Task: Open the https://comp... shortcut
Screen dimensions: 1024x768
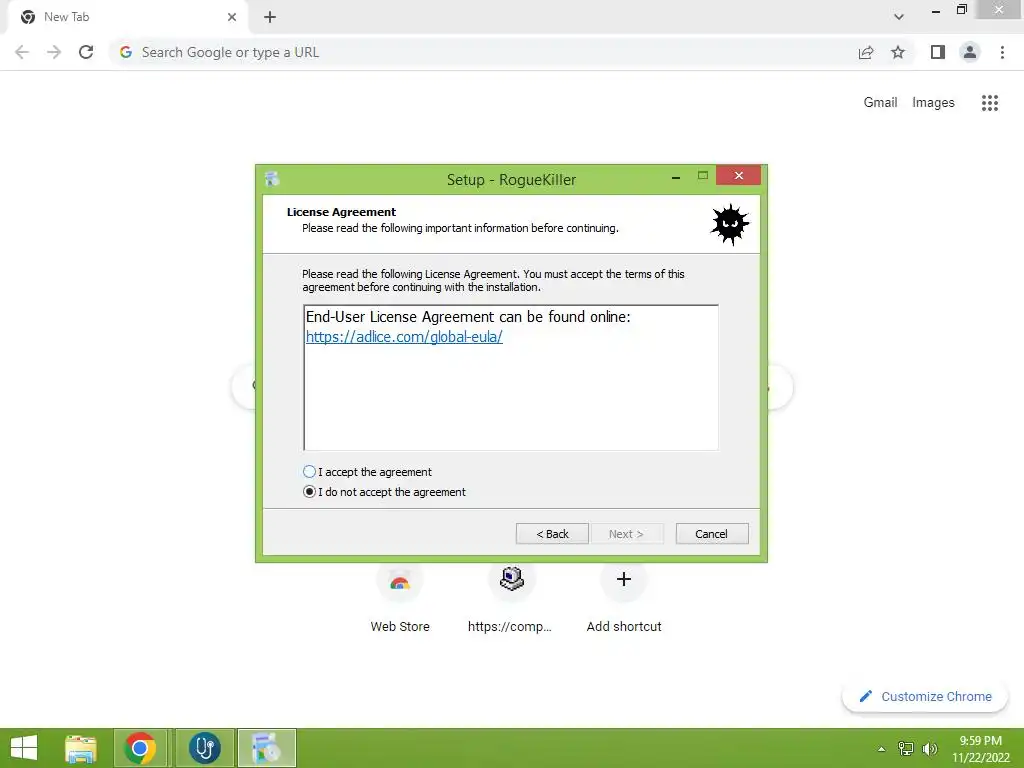Action: pos(511,598)
